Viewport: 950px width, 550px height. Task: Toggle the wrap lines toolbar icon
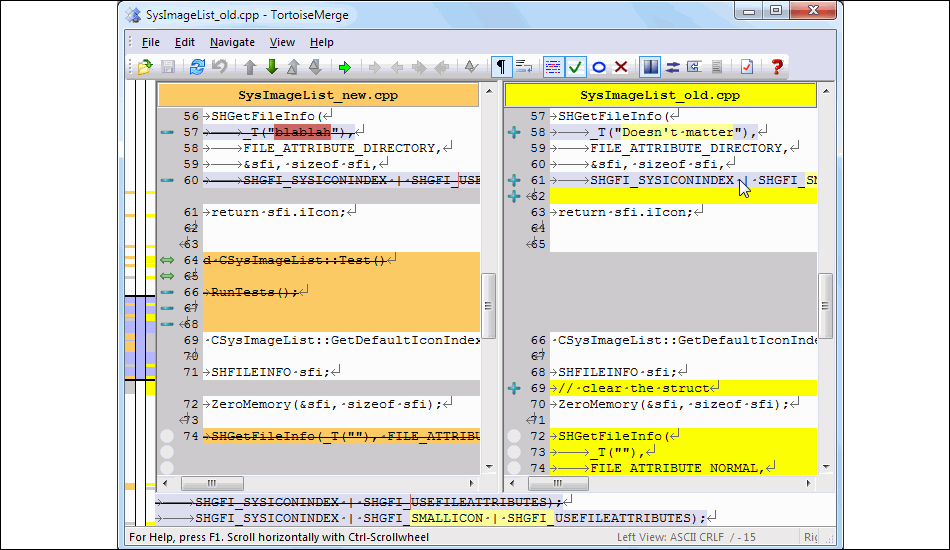point(524,67)
